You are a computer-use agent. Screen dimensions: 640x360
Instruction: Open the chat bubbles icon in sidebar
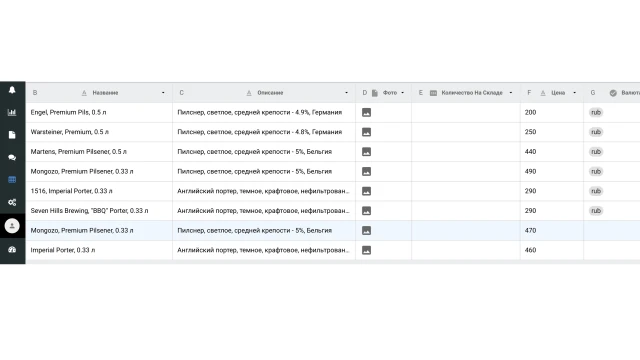12,157
